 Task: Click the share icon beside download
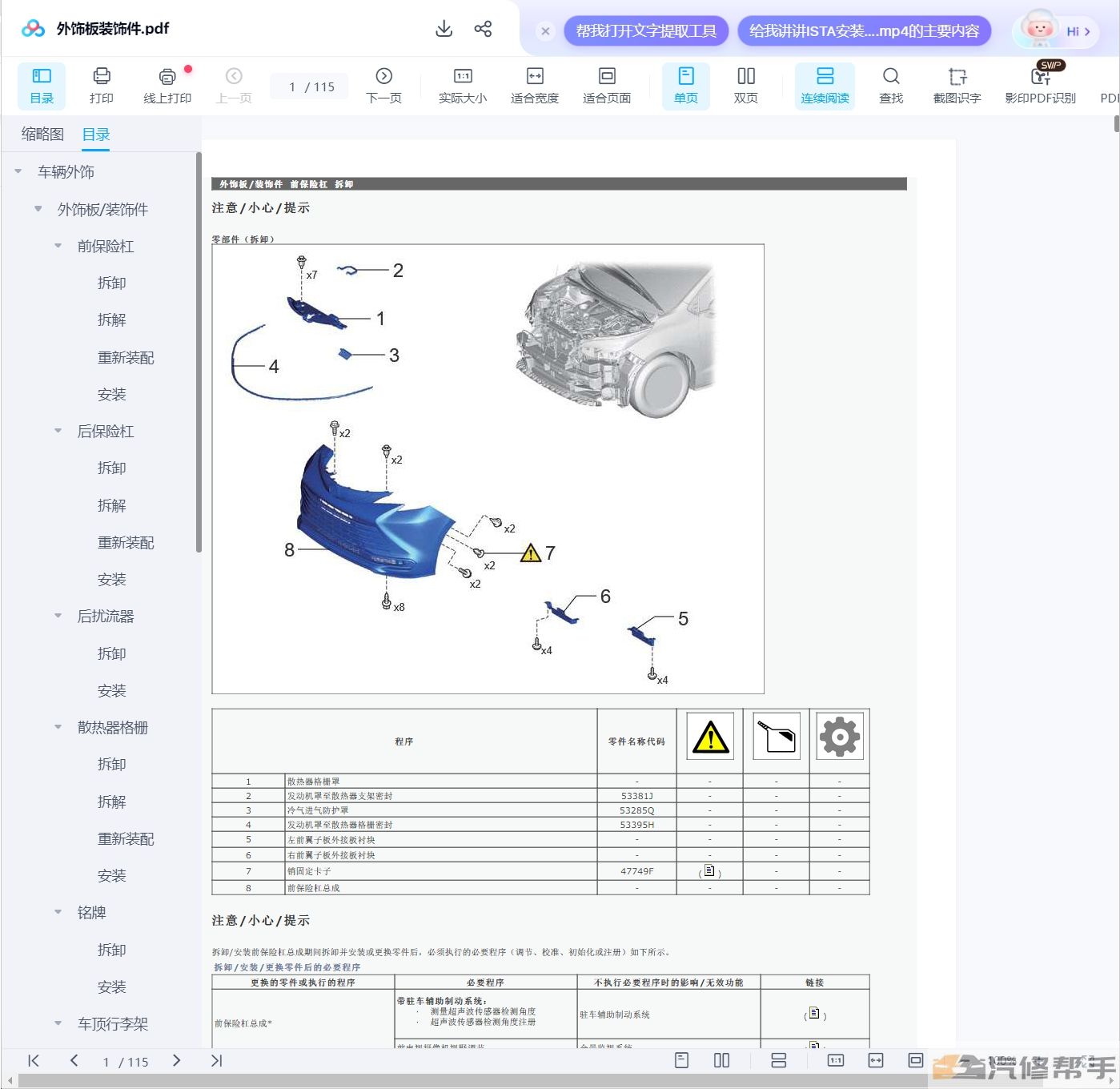483,29
